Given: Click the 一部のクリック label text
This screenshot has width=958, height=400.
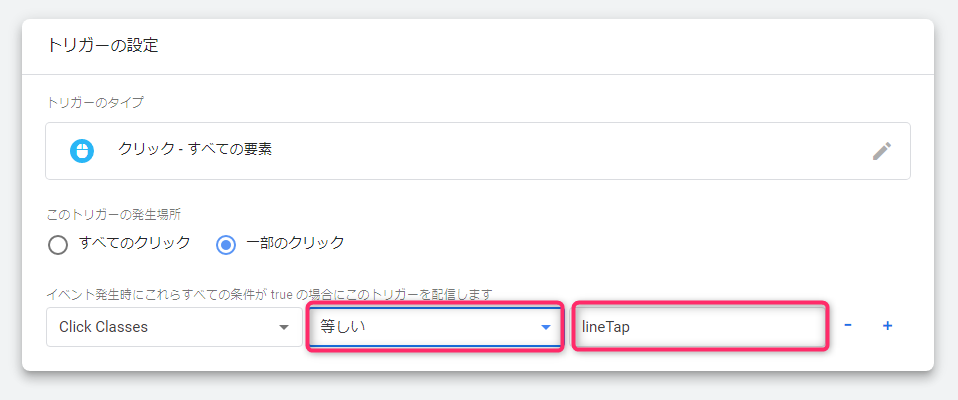Looking at the screenshot, I should 295,242.
